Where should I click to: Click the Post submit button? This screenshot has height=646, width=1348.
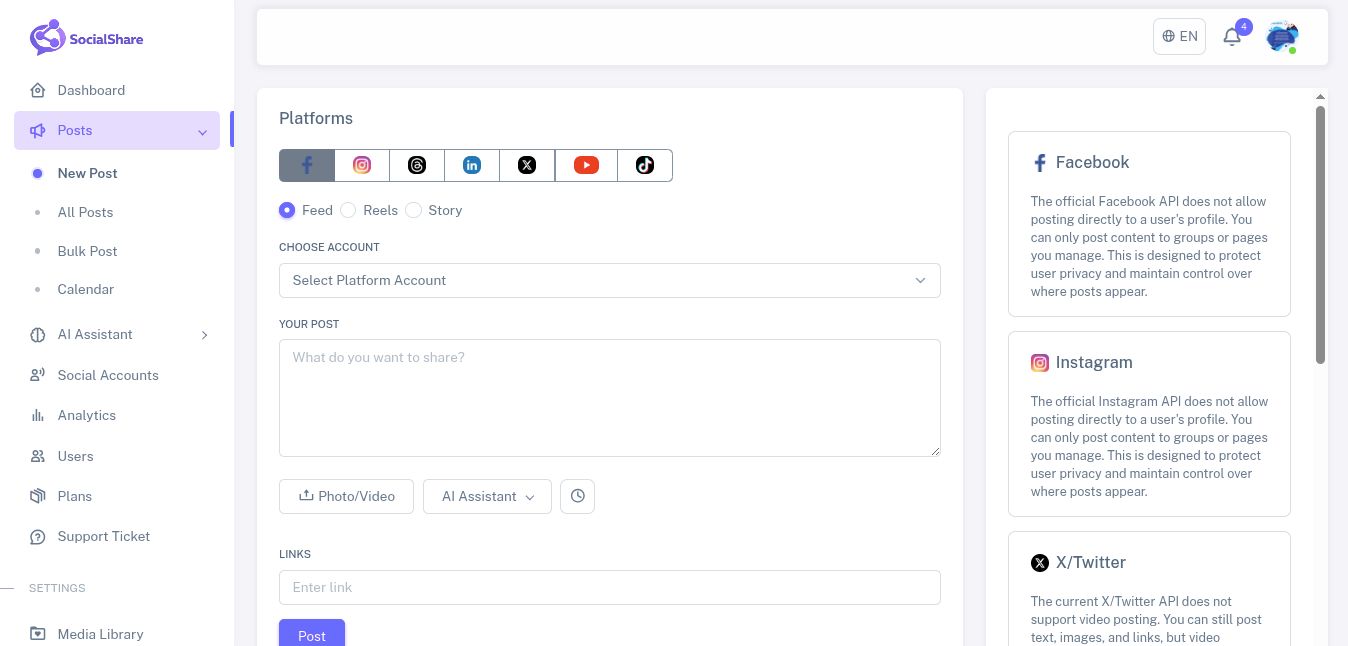(312, 634)
